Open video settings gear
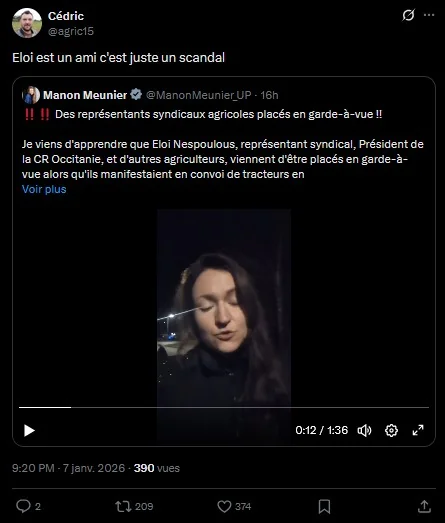The image size is (445, 523). [x=391, y=430]
